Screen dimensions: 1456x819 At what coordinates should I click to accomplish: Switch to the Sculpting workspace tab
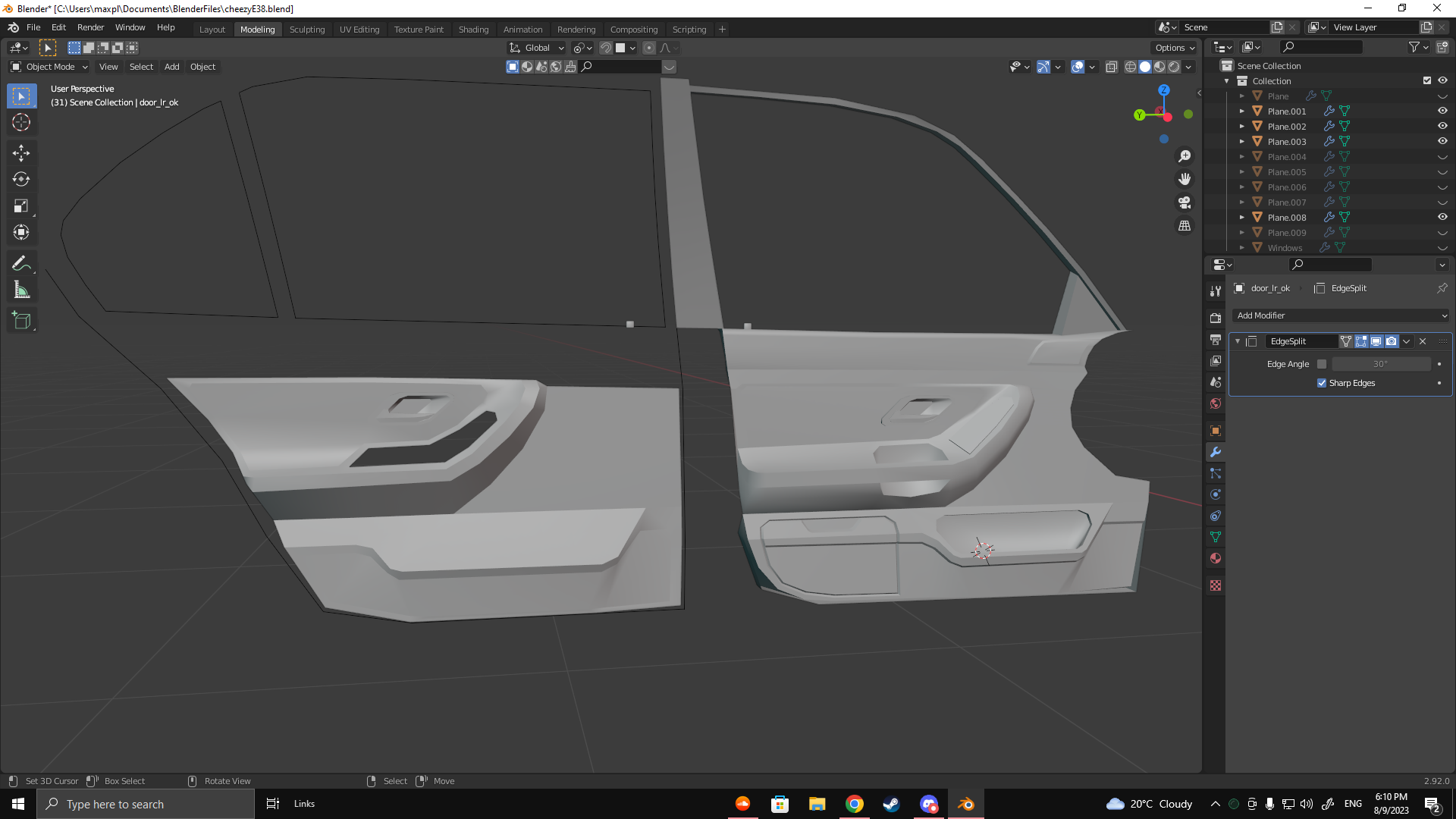[x=306, y=30]
